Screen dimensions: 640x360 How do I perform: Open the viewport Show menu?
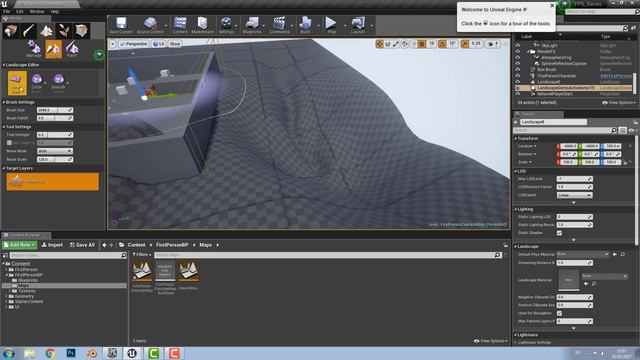[x=175, y=44]
